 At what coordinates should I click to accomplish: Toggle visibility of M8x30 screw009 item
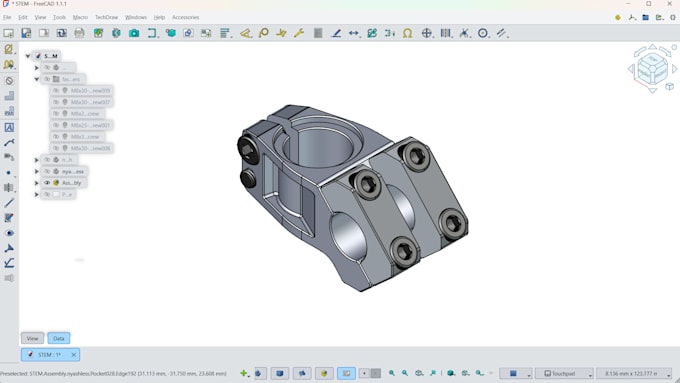coord(56,91)
